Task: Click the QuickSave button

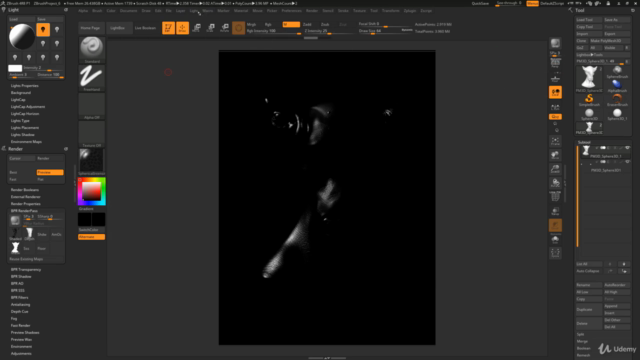Action: (x=480, y=3)
